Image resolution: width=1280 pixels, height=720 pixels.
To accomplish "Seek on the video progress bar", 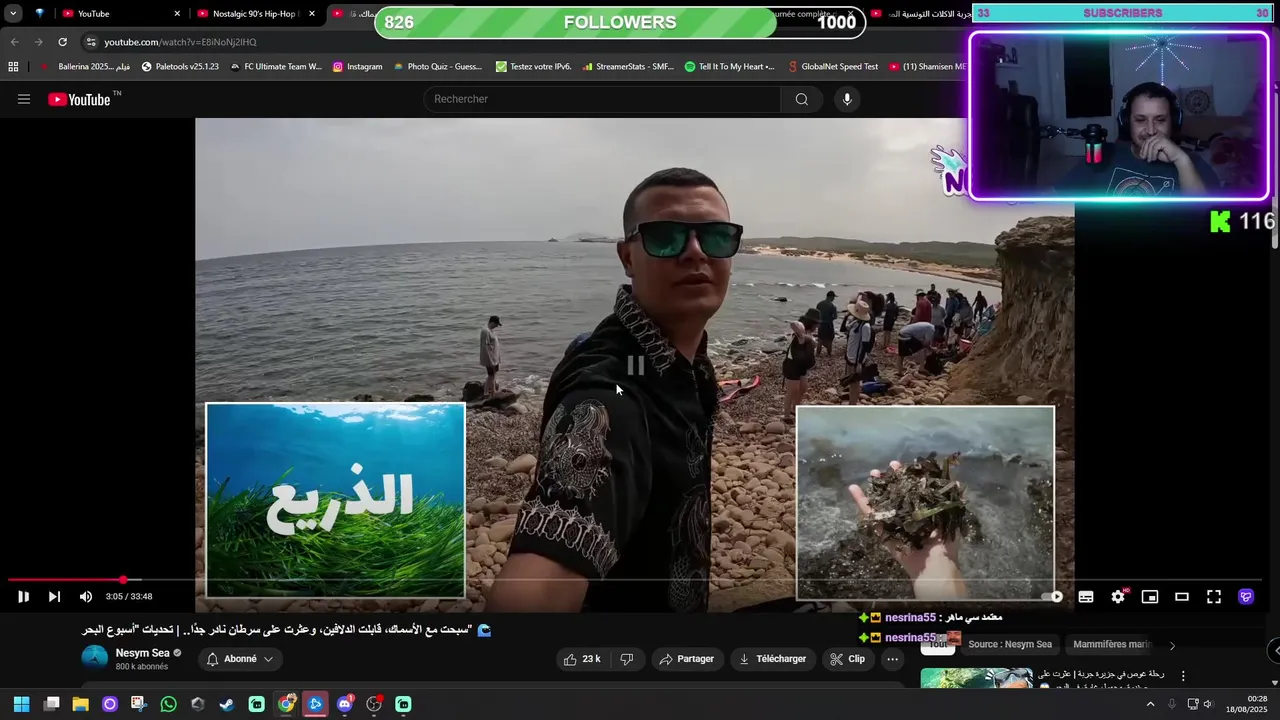I will pos(635,580).
